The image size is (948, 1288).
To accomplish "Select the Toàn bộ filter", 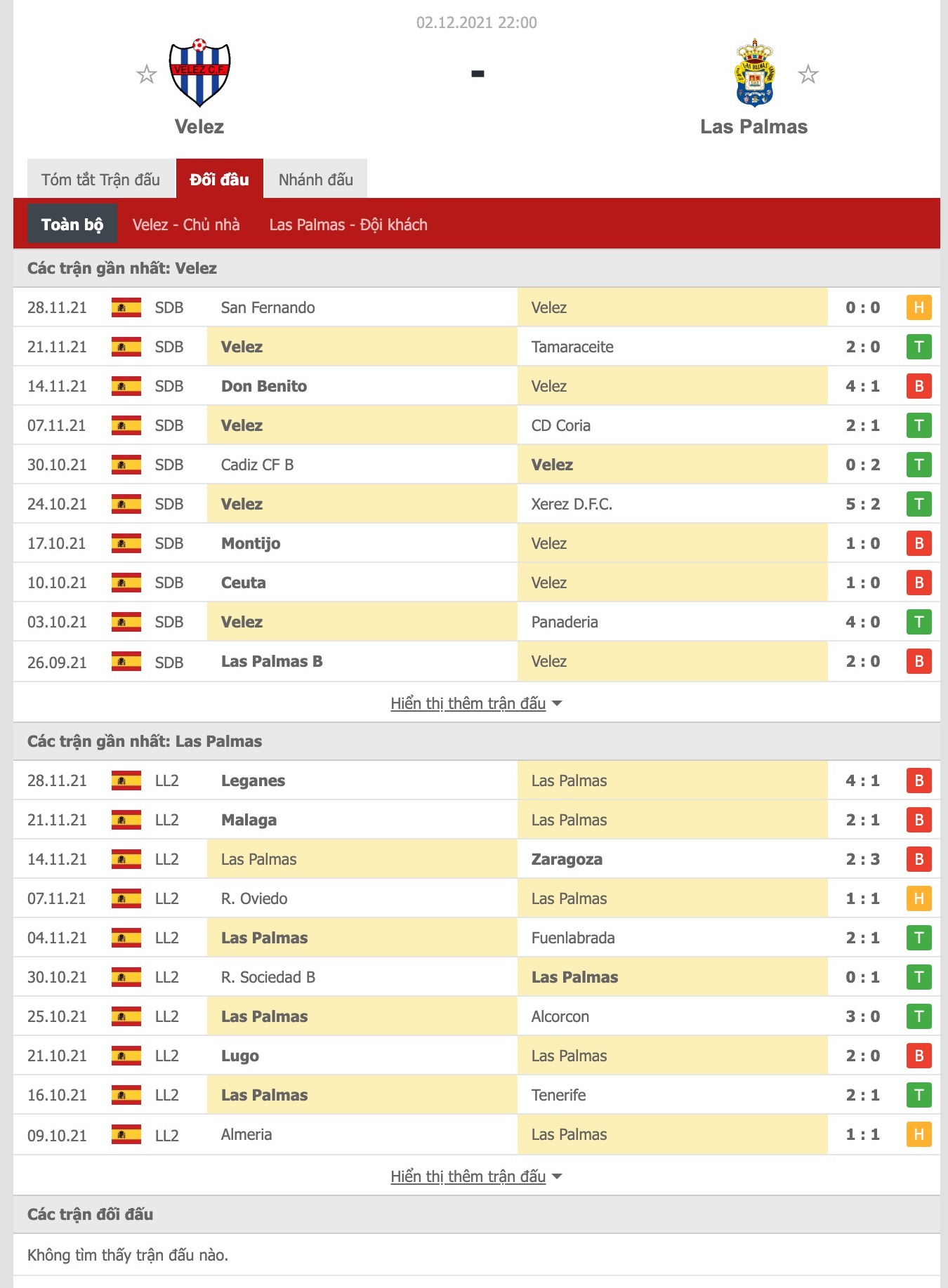I will [x=72, y=225].
